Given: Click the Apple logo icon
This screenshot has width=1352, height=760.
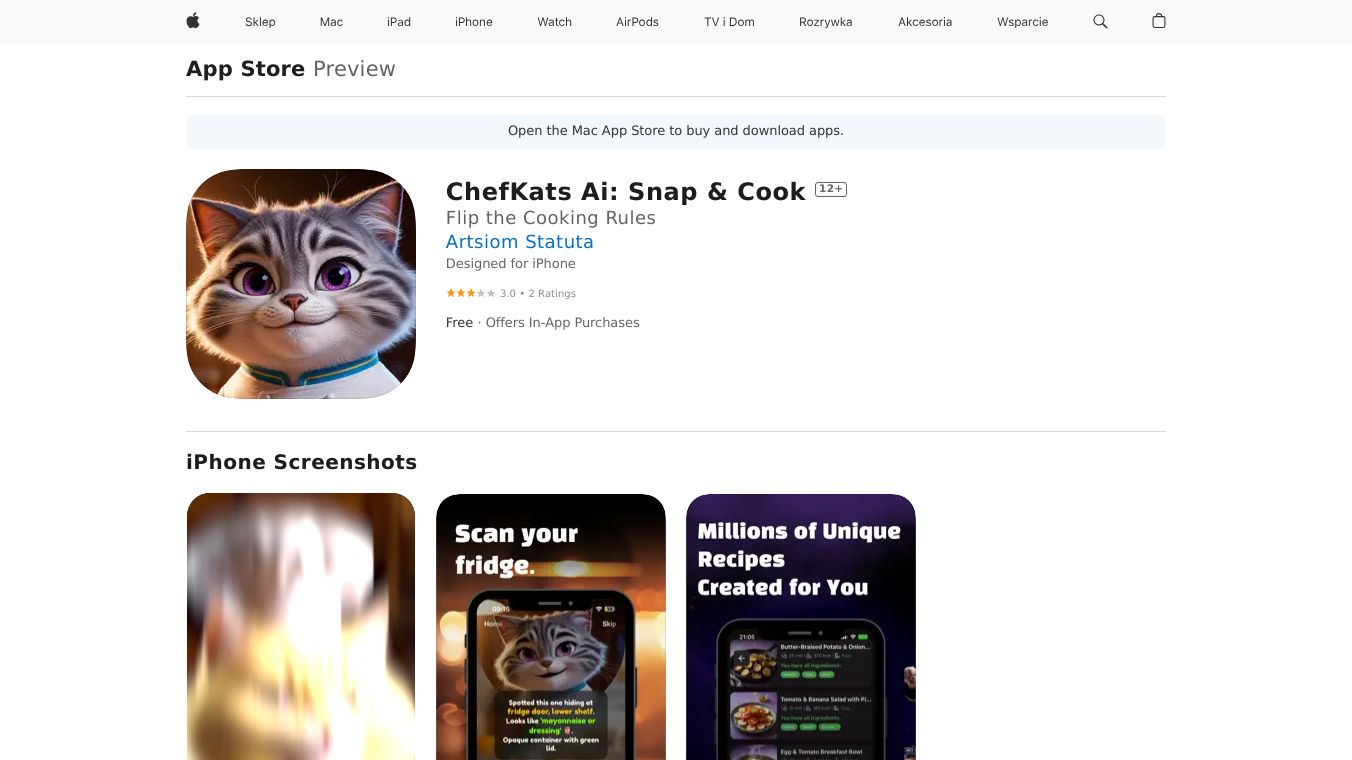Looking at the screenshot, I should [x=193, y=21].
